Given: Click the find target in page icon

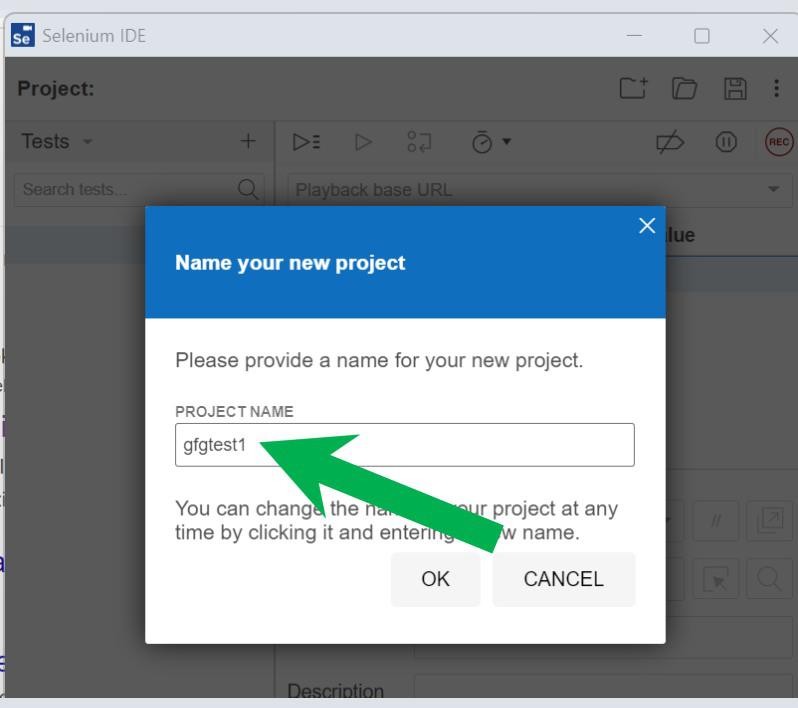Looking at the screenshot, I should [769, 579].
